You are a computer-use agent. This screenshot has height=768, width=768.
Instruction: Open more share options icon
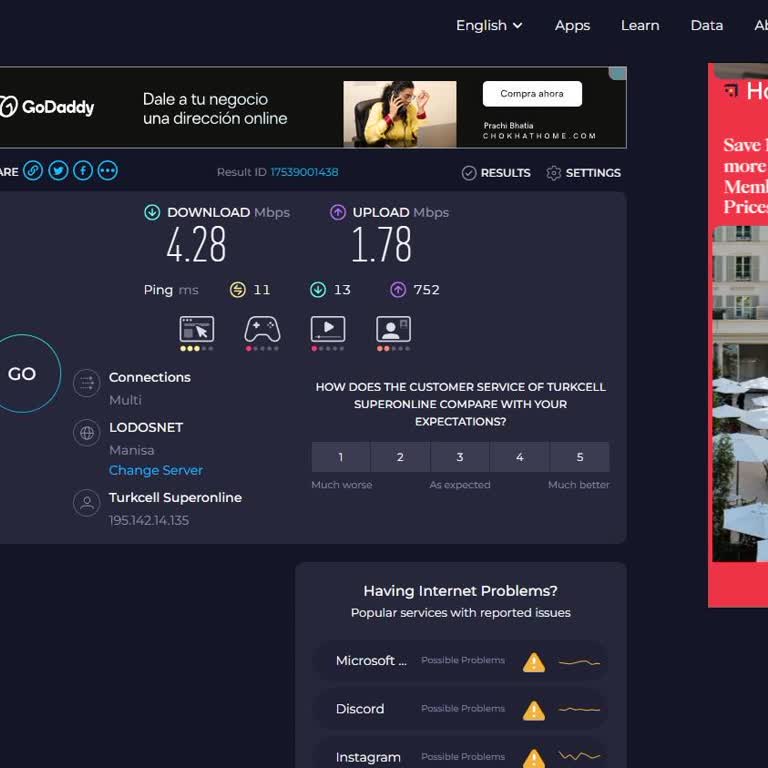(x=108, y=171)
